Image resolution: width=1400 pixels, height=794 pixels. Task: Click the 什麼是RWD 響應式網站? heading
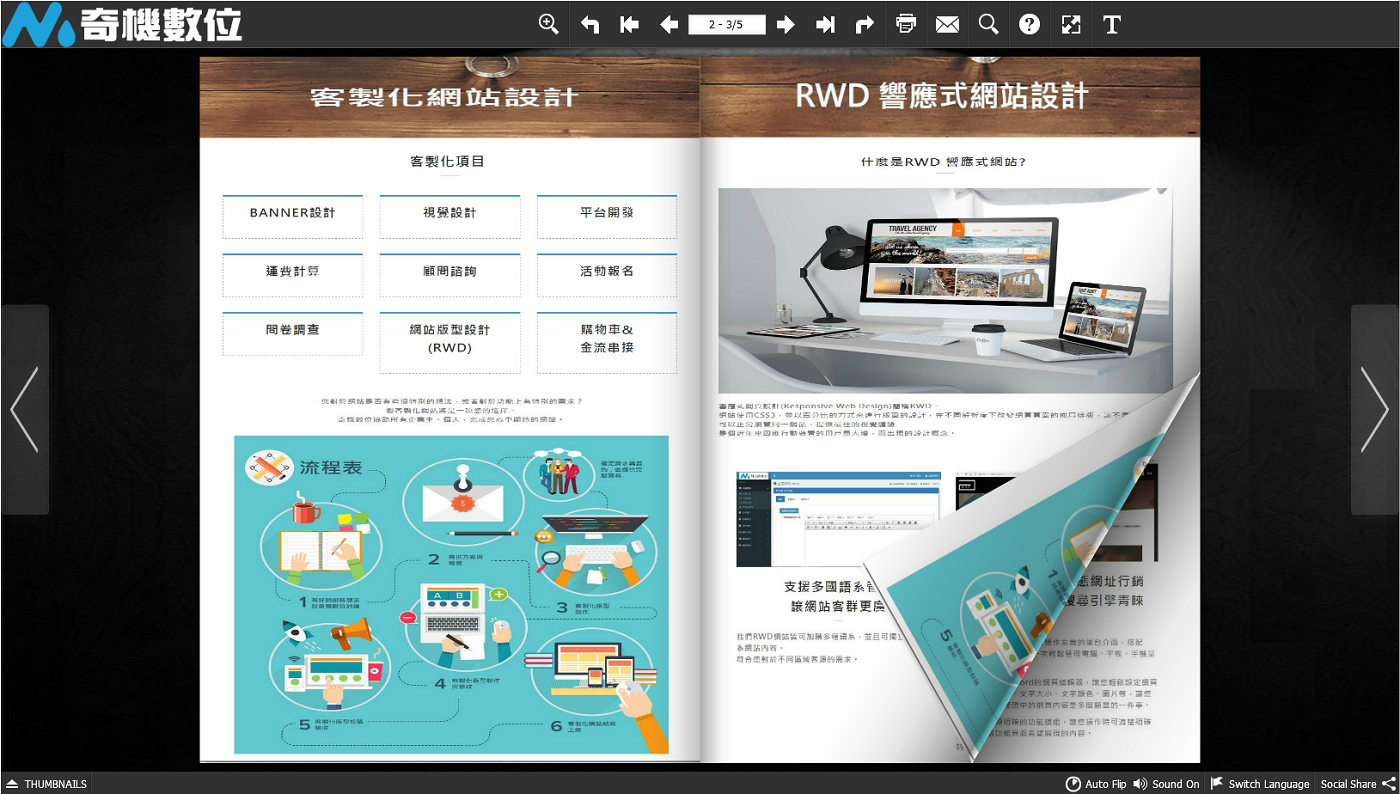coord(944,161)
